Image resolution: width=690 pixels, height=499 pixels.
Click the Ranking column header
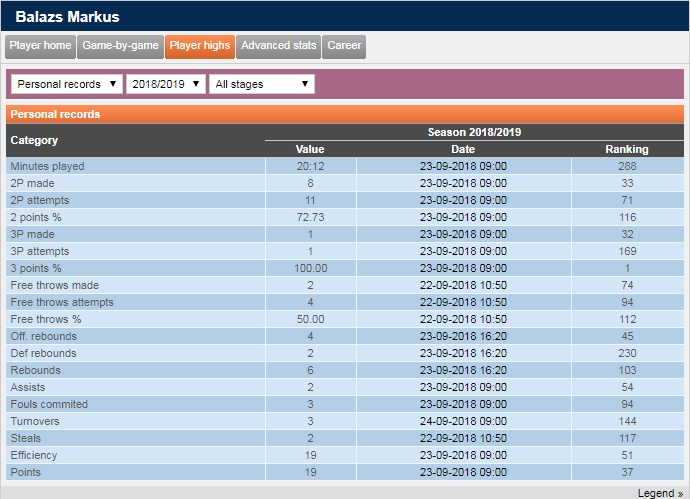(627, 149)
